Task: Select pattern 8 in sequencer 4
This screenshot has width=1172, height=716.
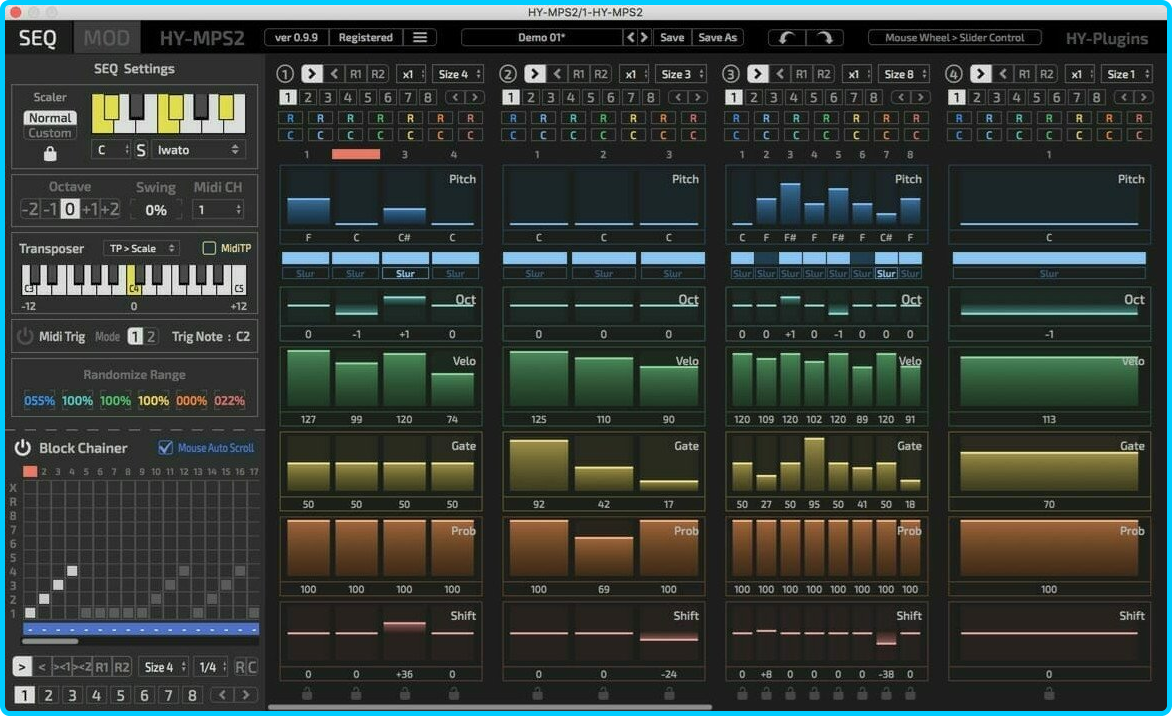Action: [x=1097, y=97]
